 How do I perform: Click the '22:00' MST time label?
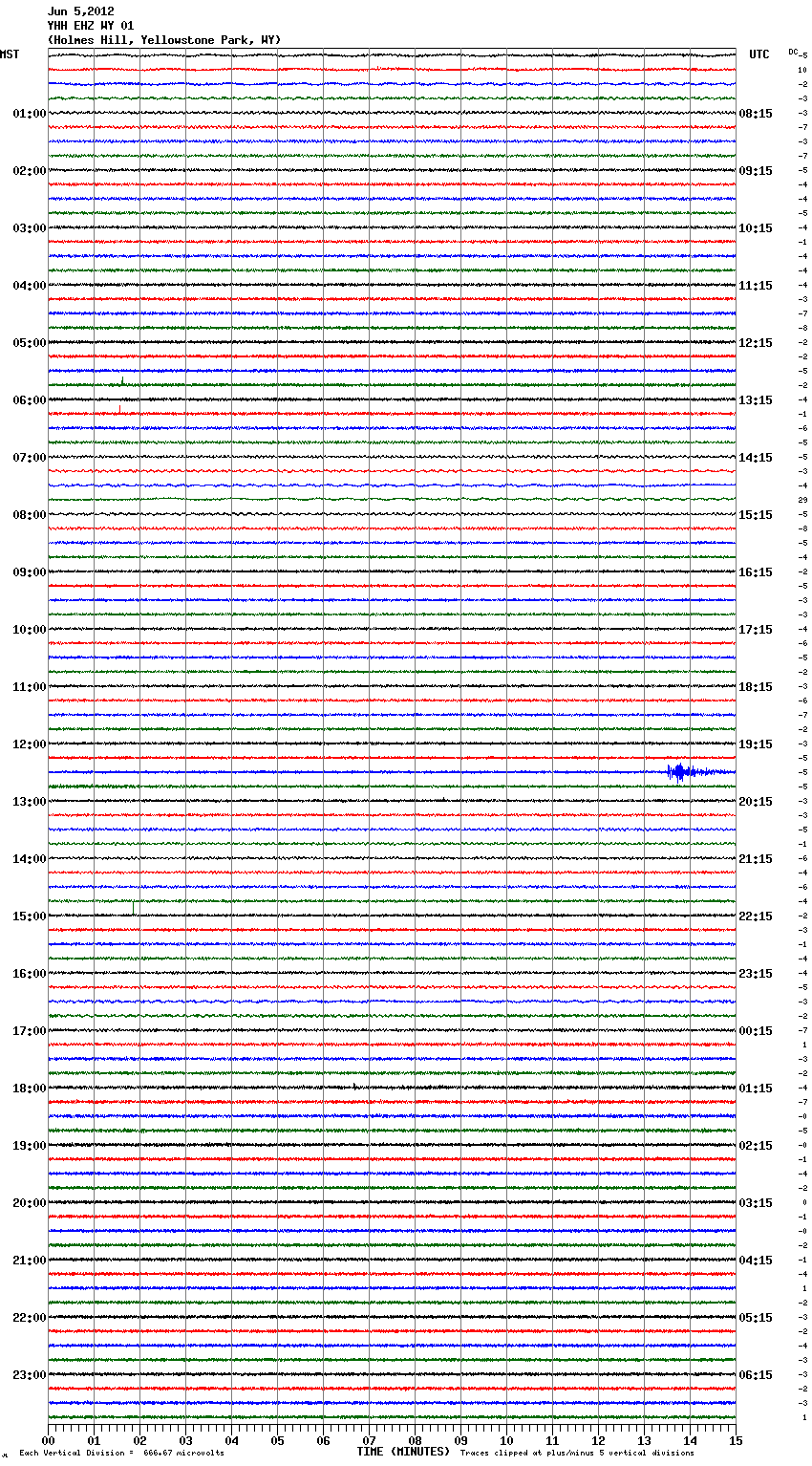click(30, 1317)
